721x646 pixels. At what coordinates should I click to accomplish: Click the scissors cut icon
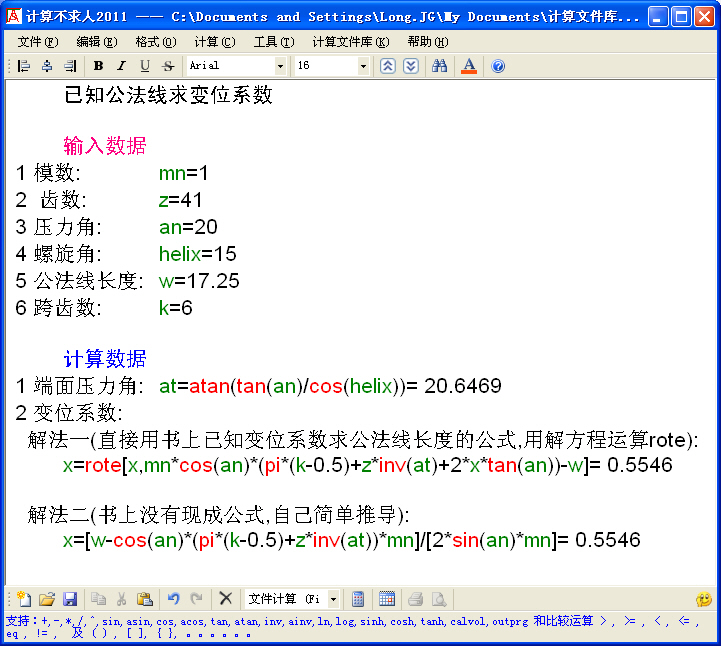121,599
